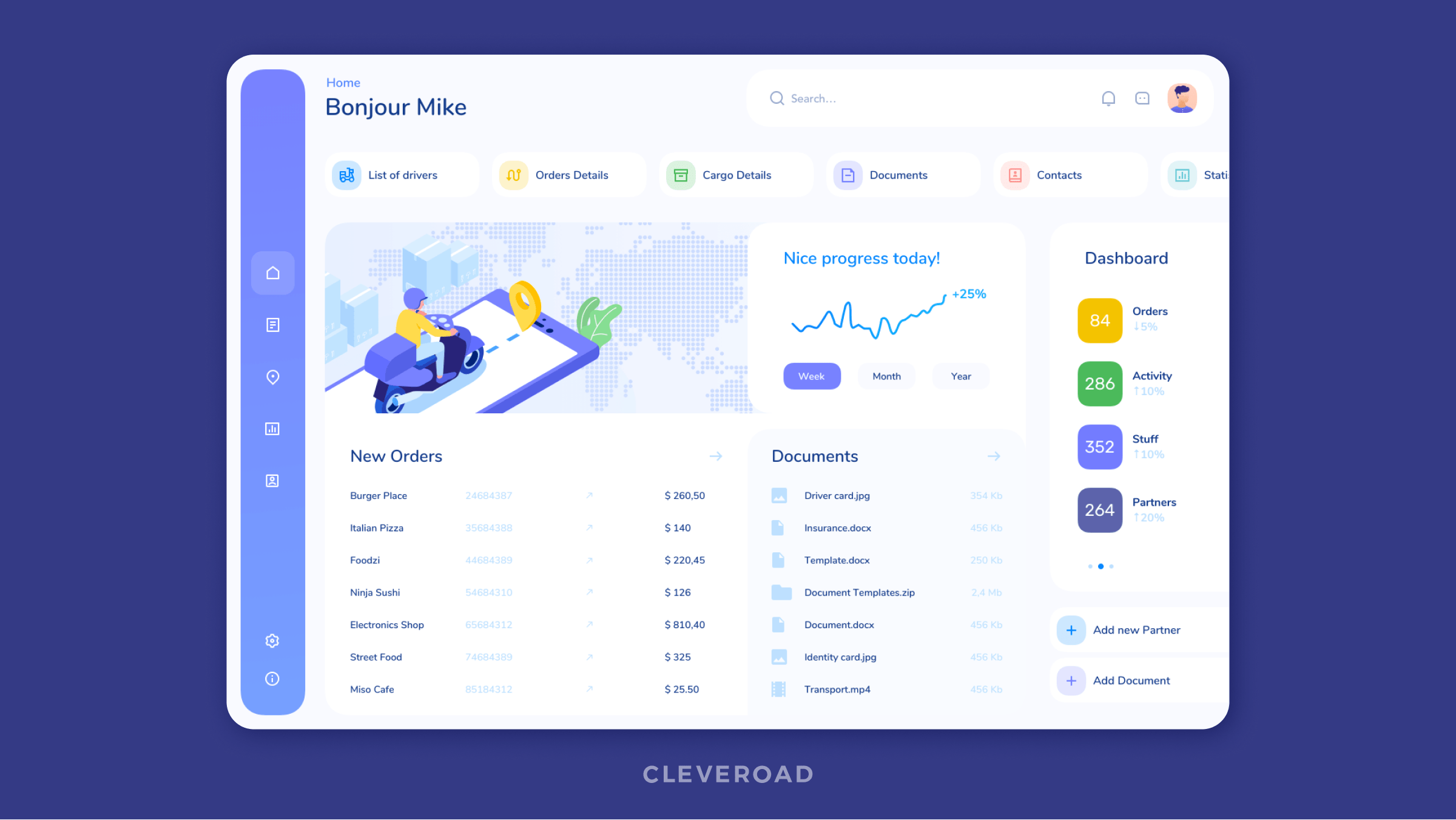Click the List of drivers icon

[348, 175]
